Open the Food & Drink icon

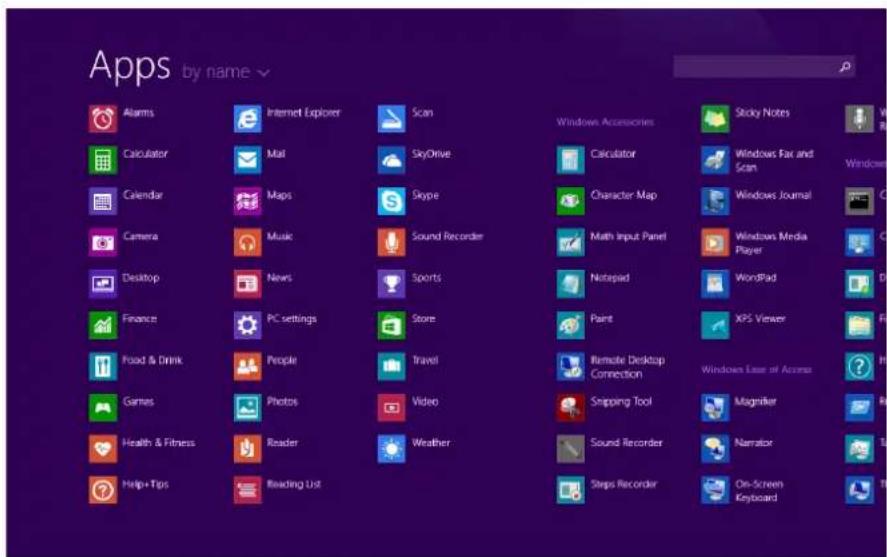pyautogui.click(x=103, y=366)
